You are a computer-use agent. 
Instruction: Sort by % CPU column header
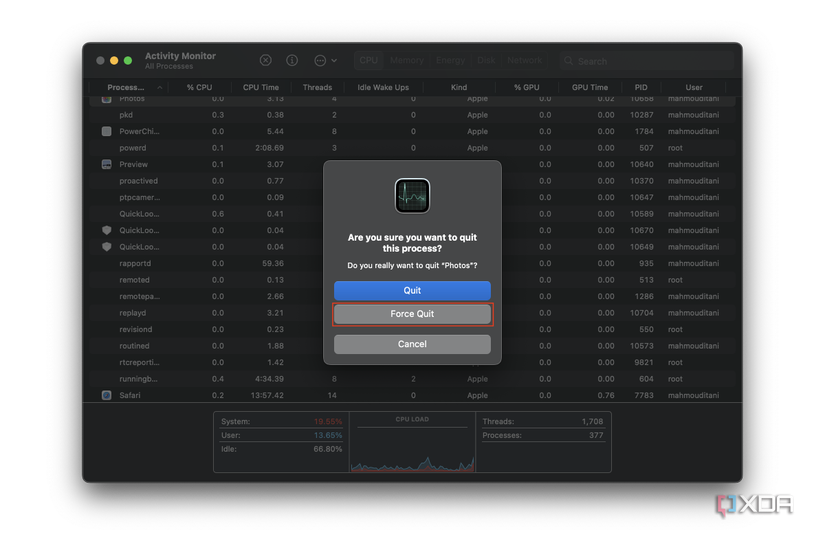(199, 87)
